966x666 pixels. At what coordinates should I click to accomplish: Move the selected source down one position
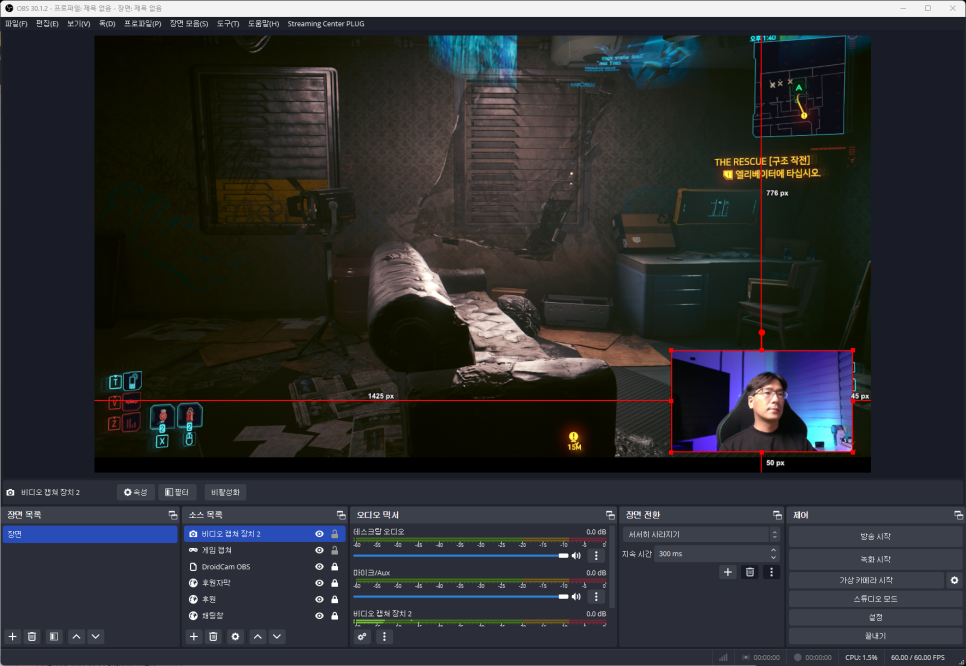(x=277, y=636)
